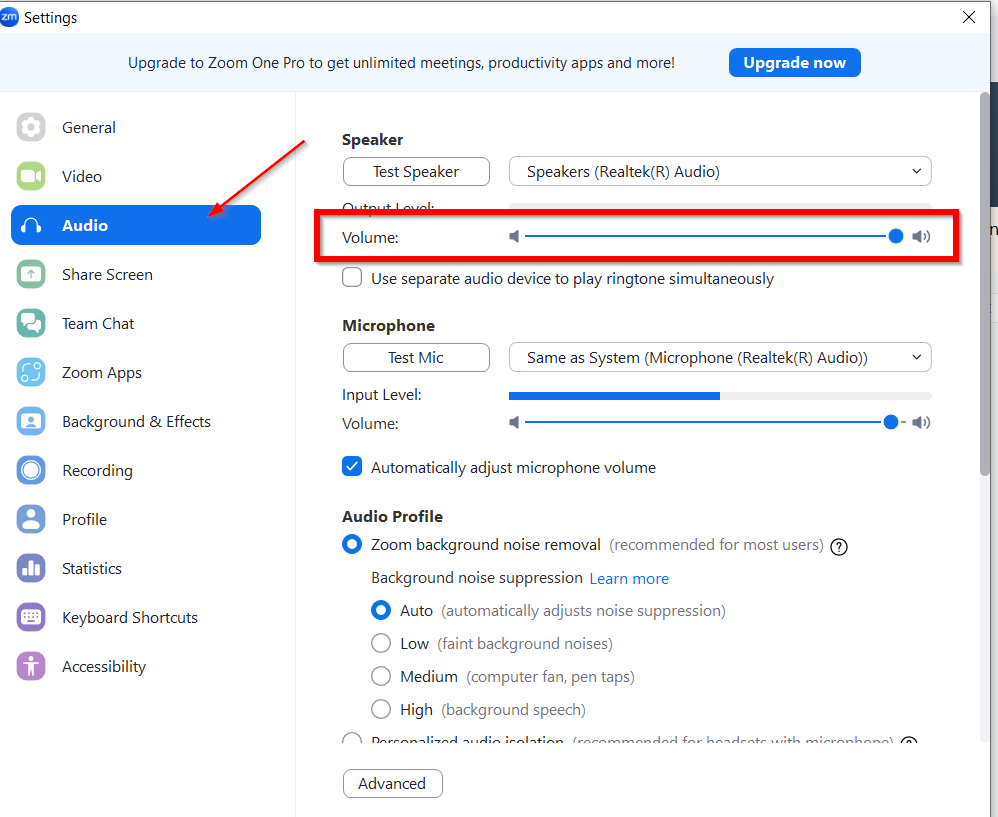
Task: Open the Speakers (Realtek(R) Audio) dropdown
Action: click(720, 171)
